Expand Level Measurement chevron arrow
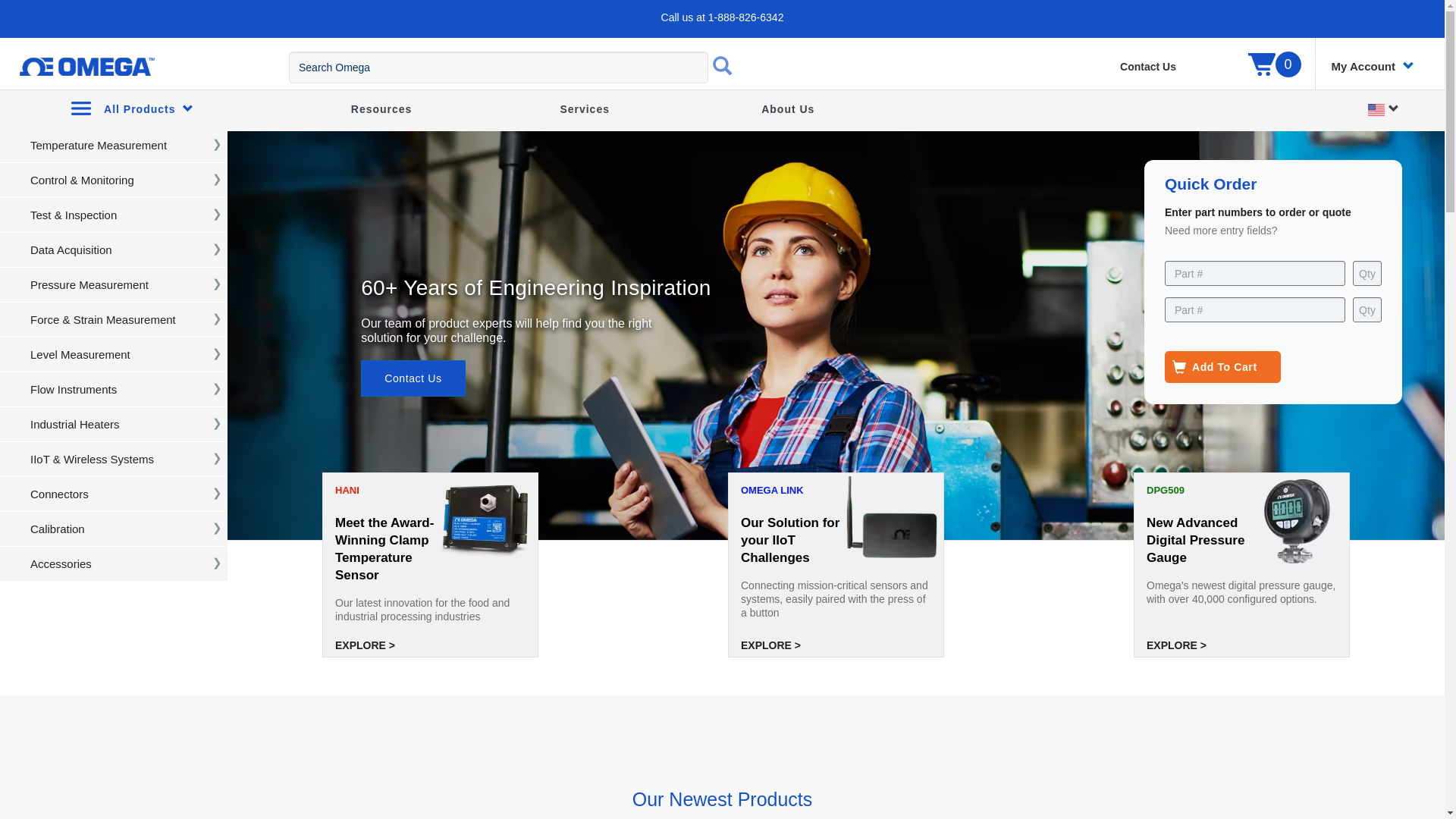1456x819 pixels. (217, 354)
